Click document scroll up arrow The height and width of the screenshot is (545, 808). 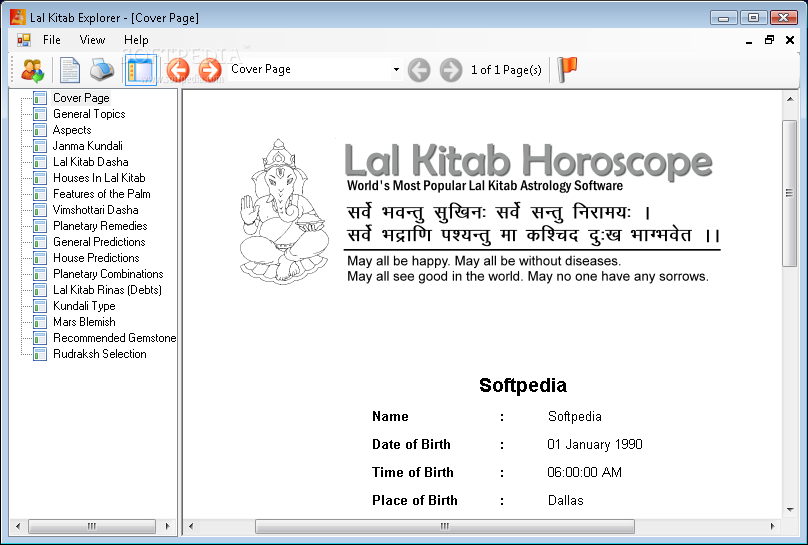coord(790,99)
